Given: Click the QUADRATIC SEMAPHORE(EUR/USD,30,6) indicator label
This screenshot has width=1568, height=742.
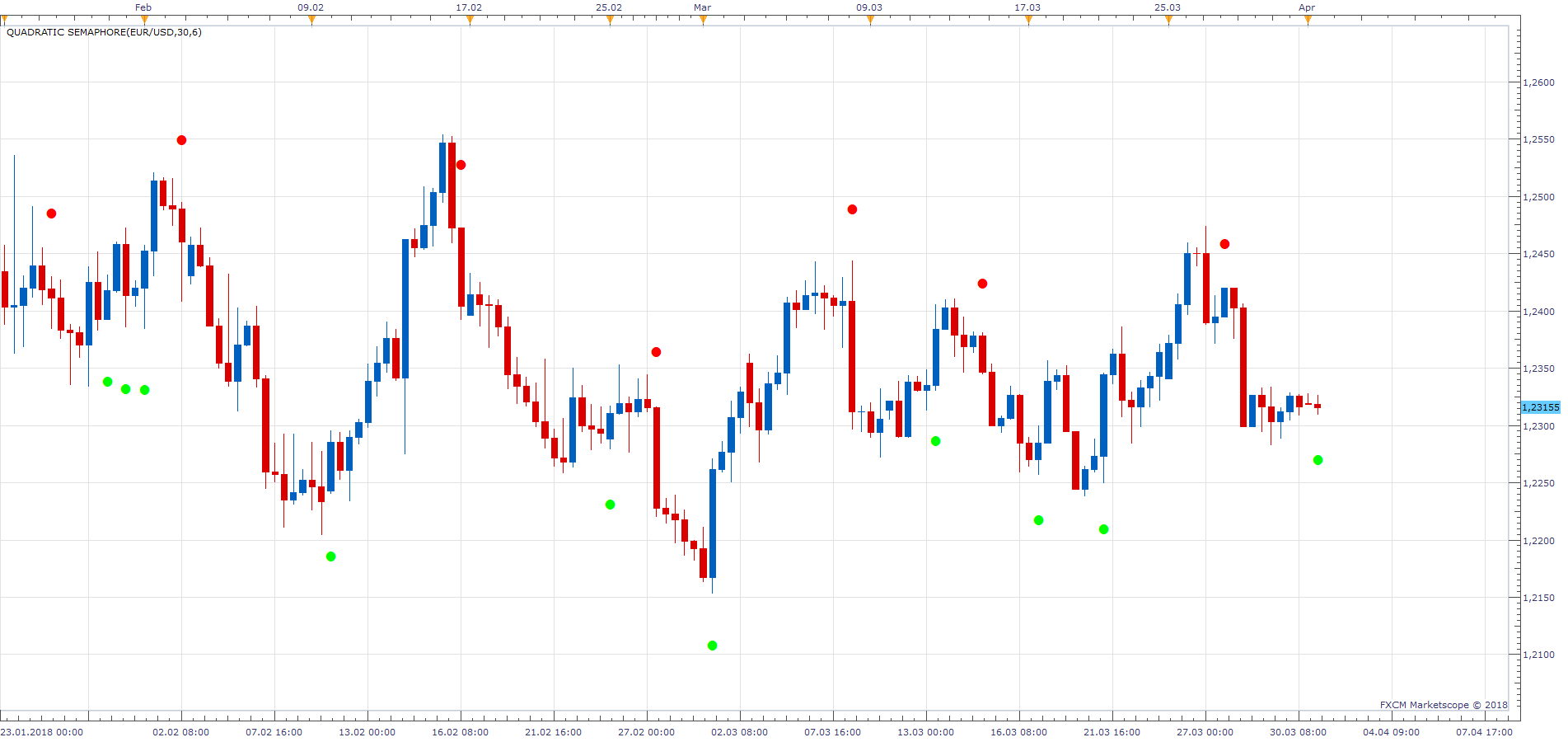Looking at the screenshot, I should click(104, 32).
